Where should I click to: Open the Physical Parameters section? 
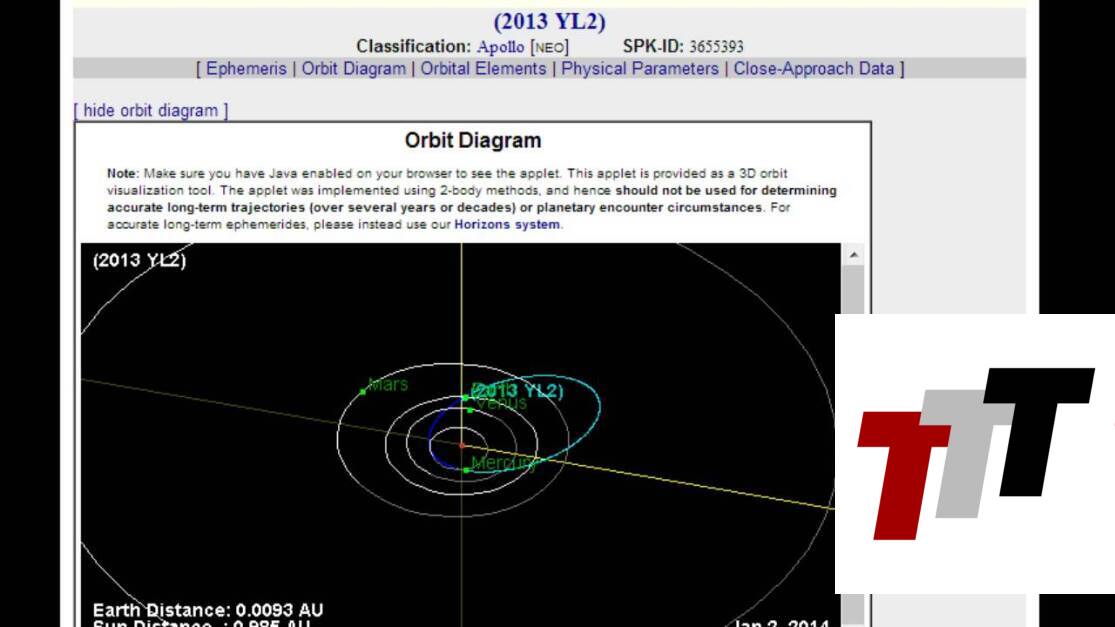[x=639, y=69]
